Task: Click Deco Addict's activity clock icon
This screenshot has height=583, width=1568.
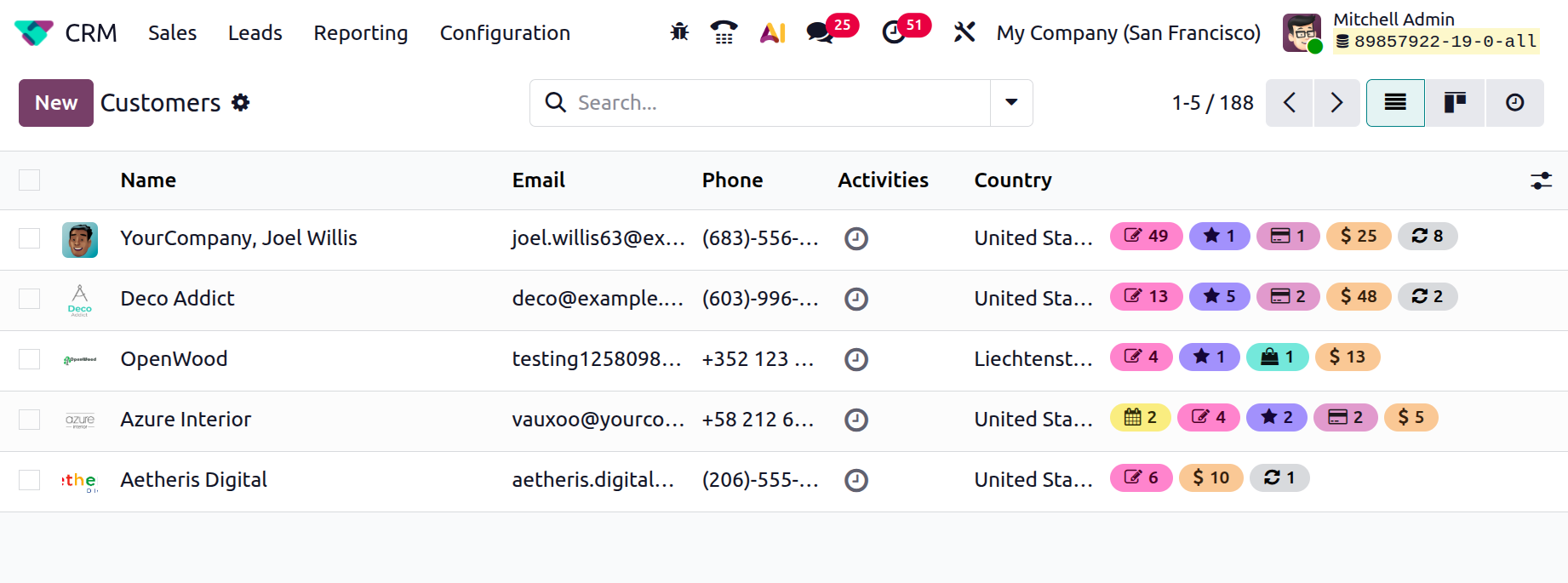Action: click(x=856, y=299)
